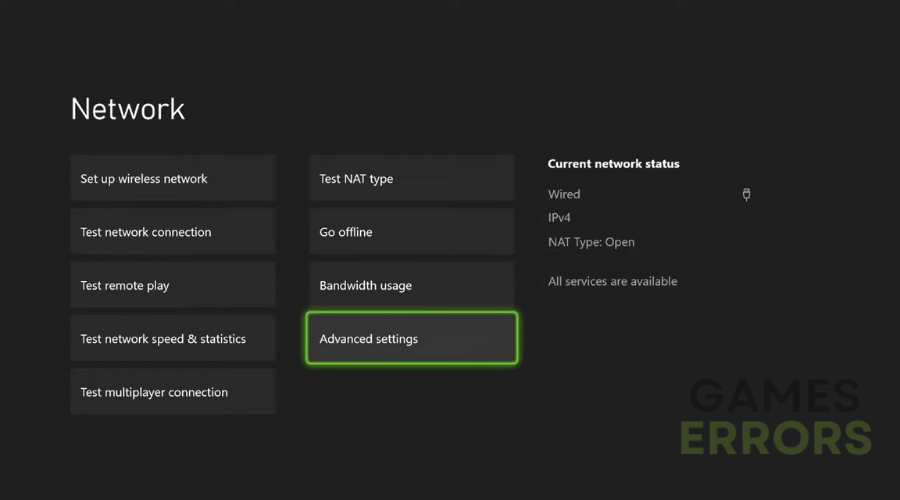Click the 'NAT Type:' status label
The image size is (900, 500).
coord(575,242)
